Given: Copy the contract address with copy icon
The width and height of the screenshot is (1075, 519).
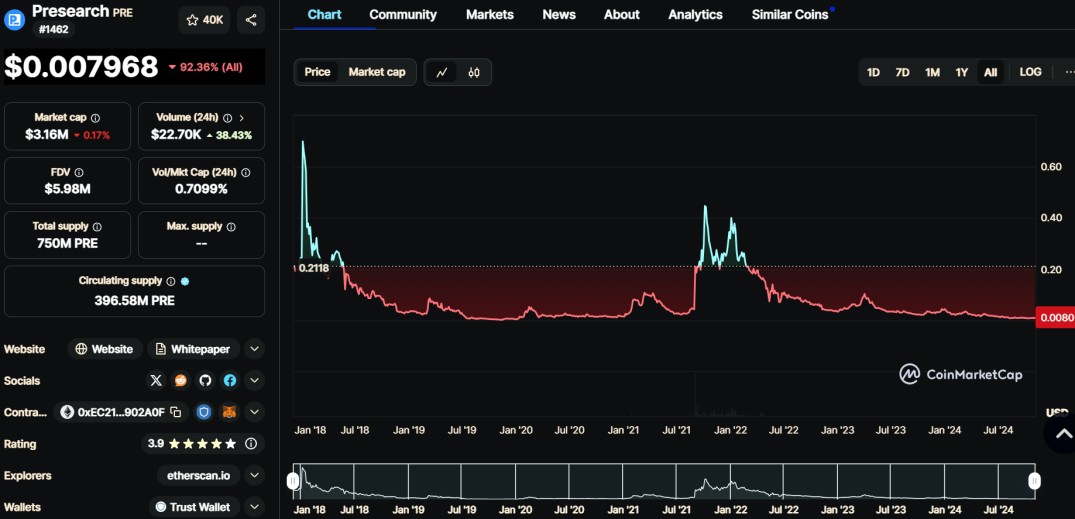Looking at the screenshot, I should pyautogui.click(x=176, y=412).
